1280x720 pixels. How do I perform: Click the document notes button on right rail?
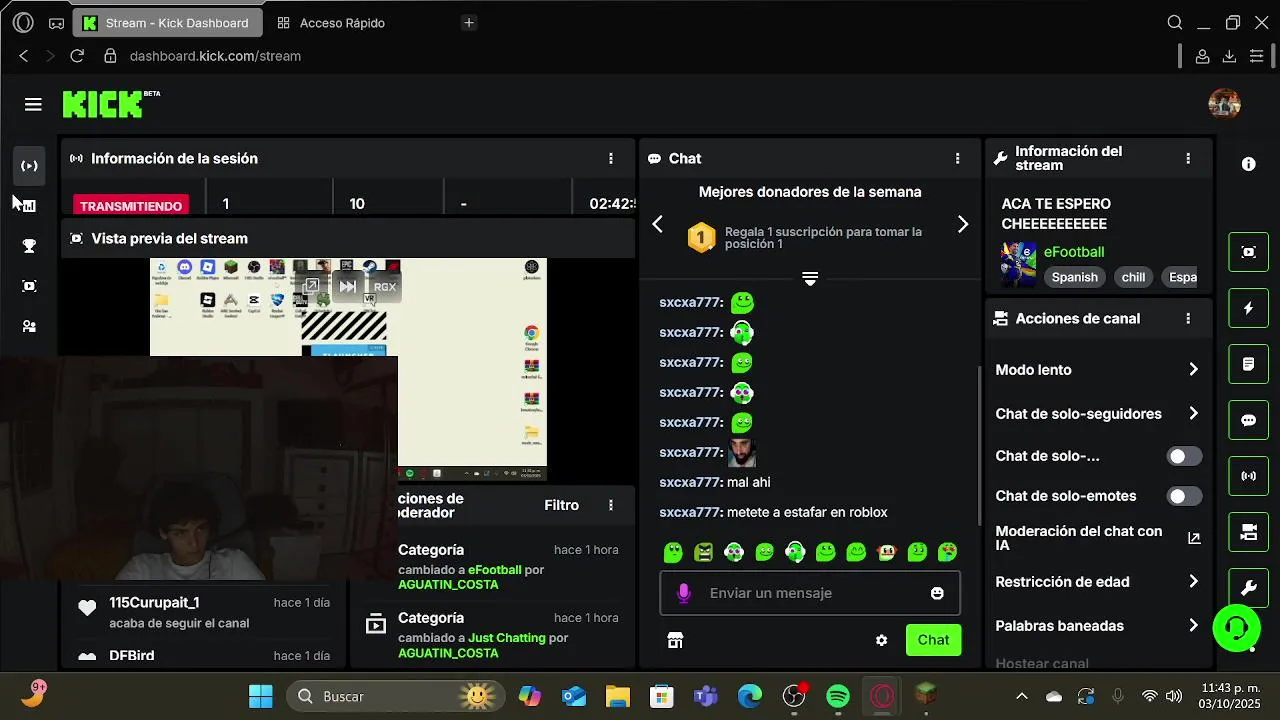pos(1248,364)
